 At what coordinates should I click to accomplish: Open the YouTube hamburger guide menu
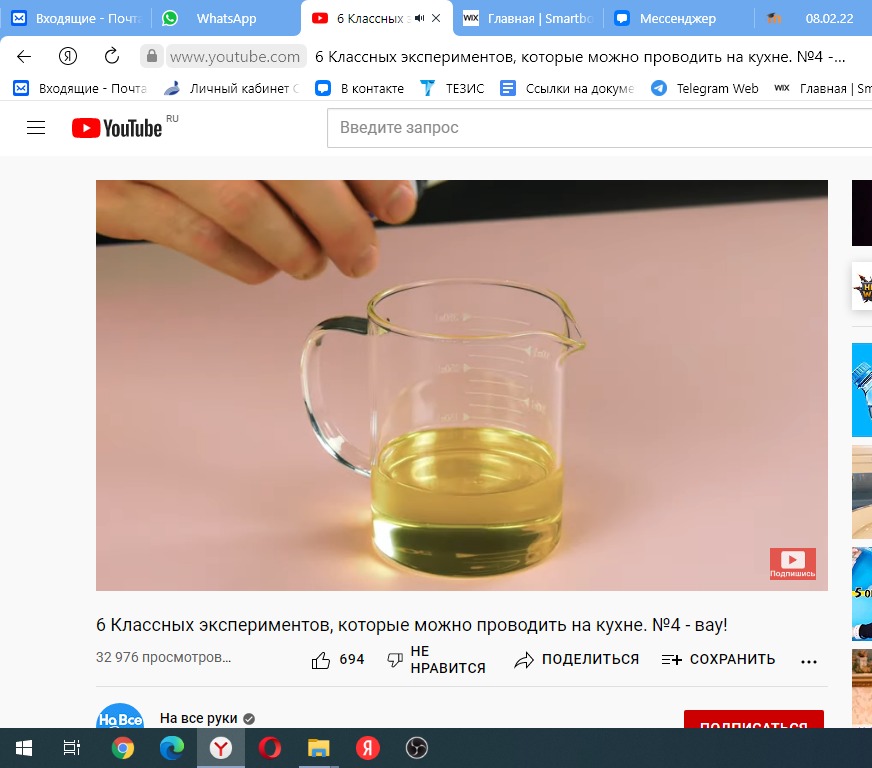click(36, 128)
